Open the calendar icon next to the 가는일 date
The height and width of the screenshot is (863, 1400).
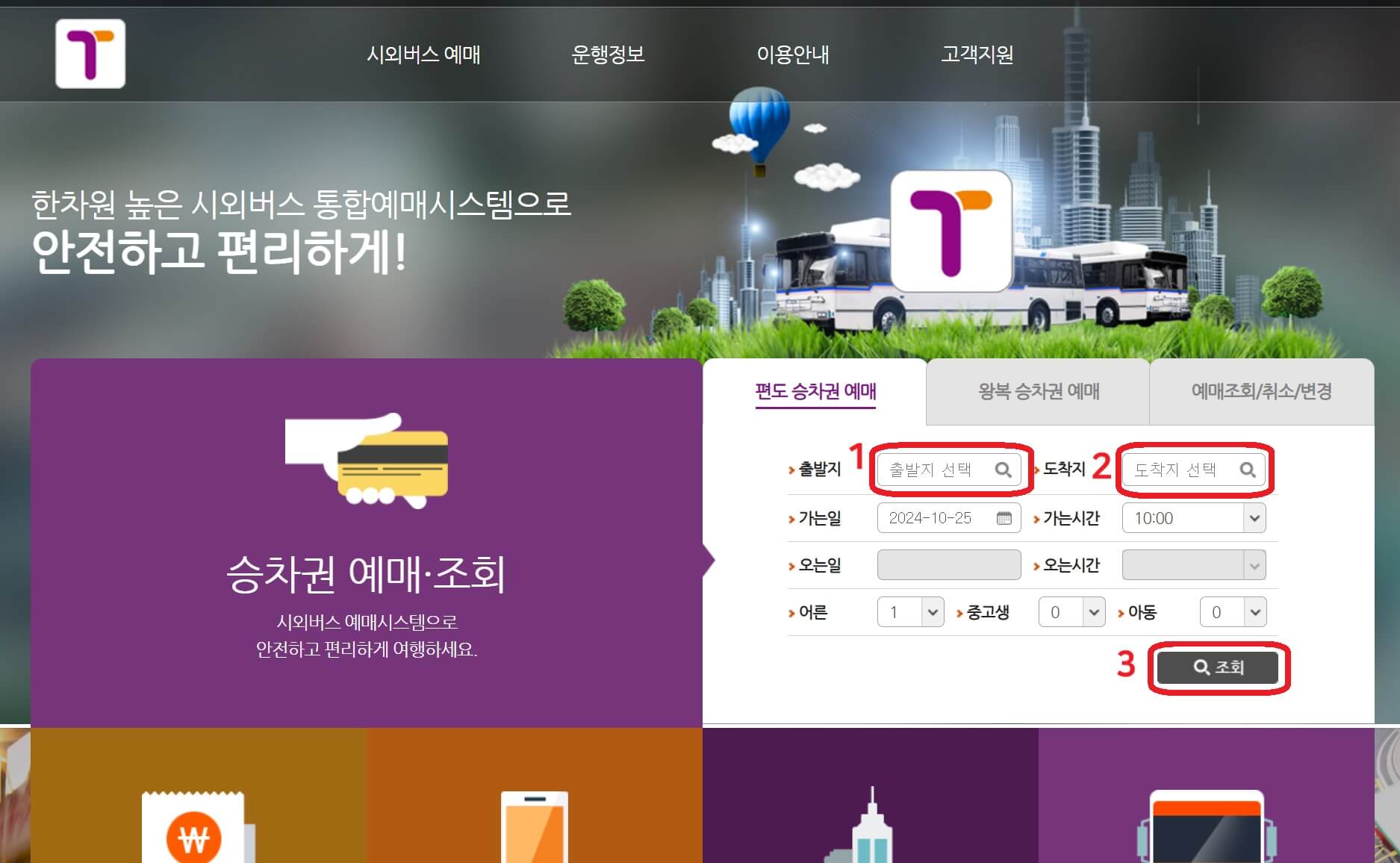[x=1005, y=517]
